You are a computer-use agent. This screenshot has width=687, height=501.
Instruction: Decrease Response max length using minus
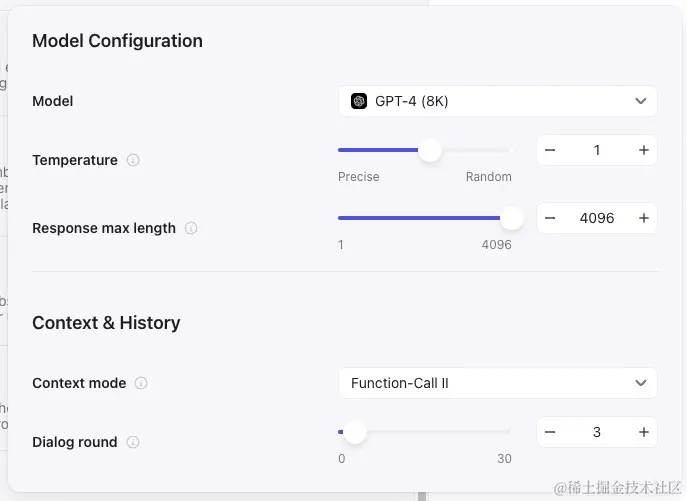click(x=551, y=218)
